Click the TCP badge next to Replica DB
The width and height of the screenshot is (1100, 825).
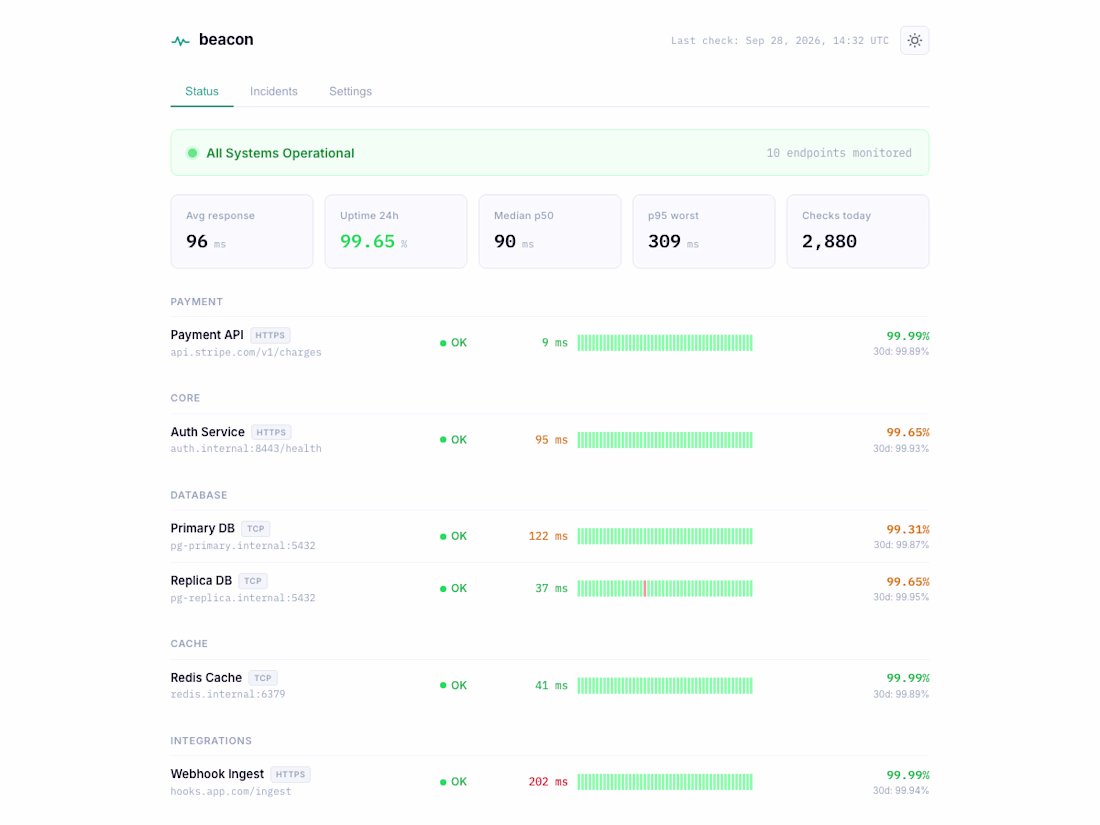pos(253,581)
